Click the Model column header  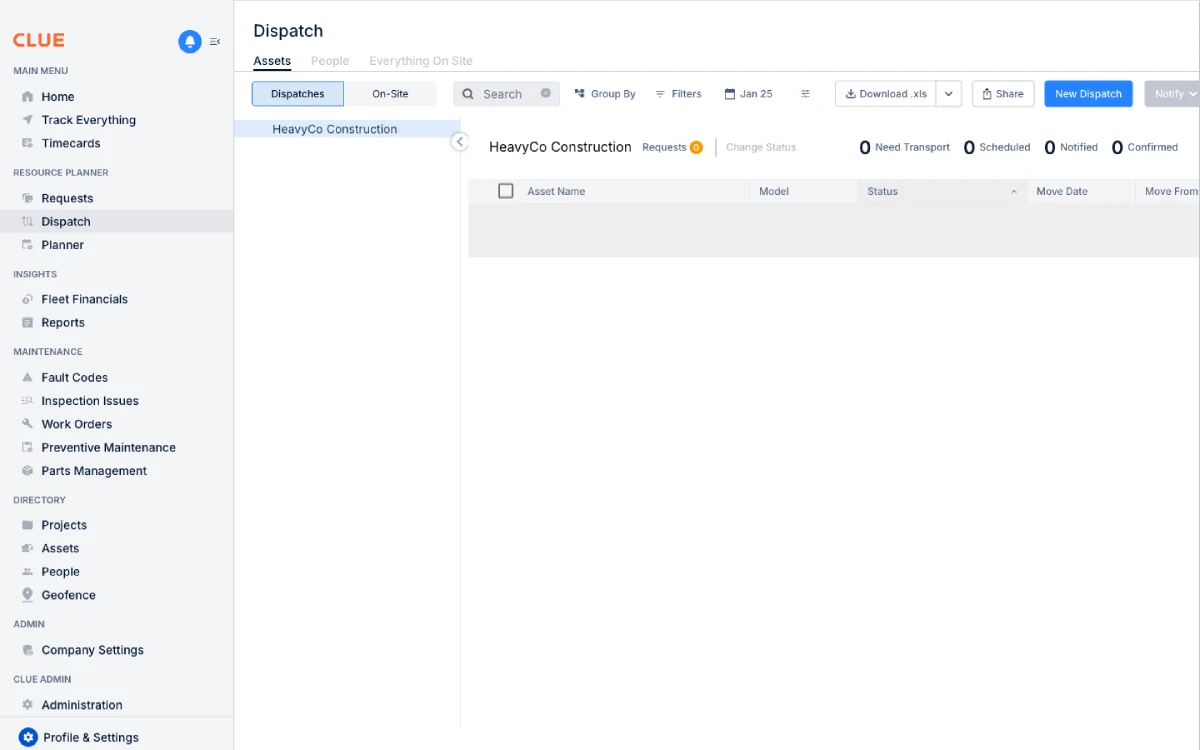click(x=774, y=191)
